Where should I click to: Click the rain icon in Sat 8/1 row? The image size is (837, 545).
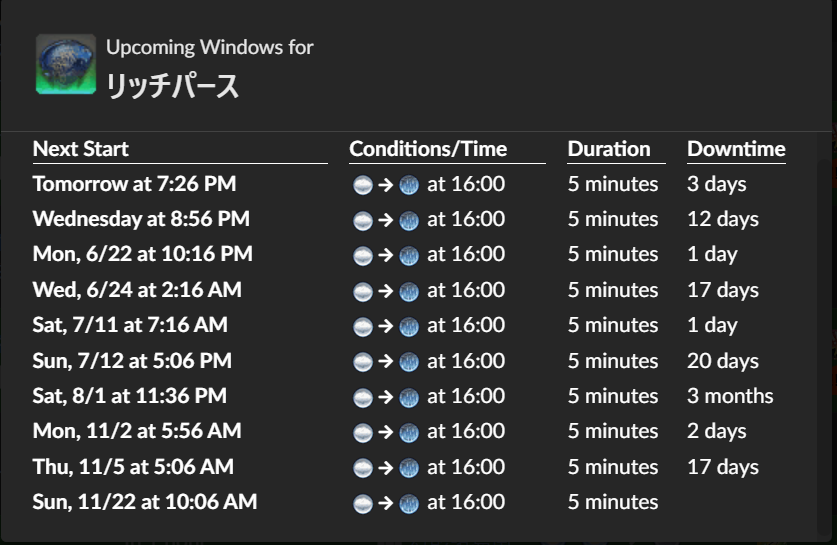[x=409, y=398]
